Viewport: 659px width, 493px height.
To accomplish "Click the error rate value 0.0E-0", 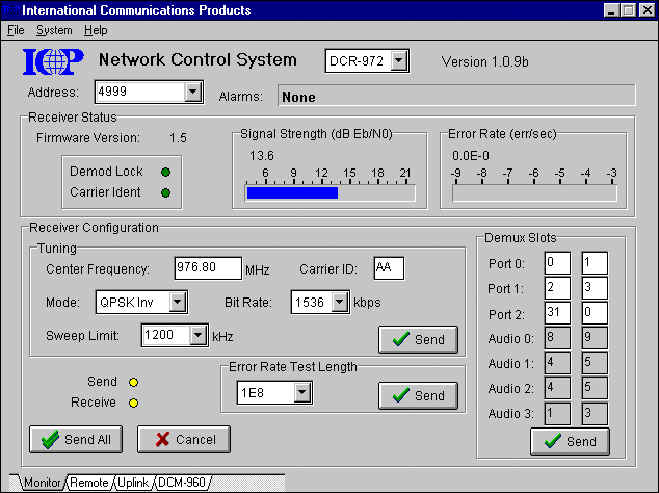I will pyautogui.click(x=471, y=156).
